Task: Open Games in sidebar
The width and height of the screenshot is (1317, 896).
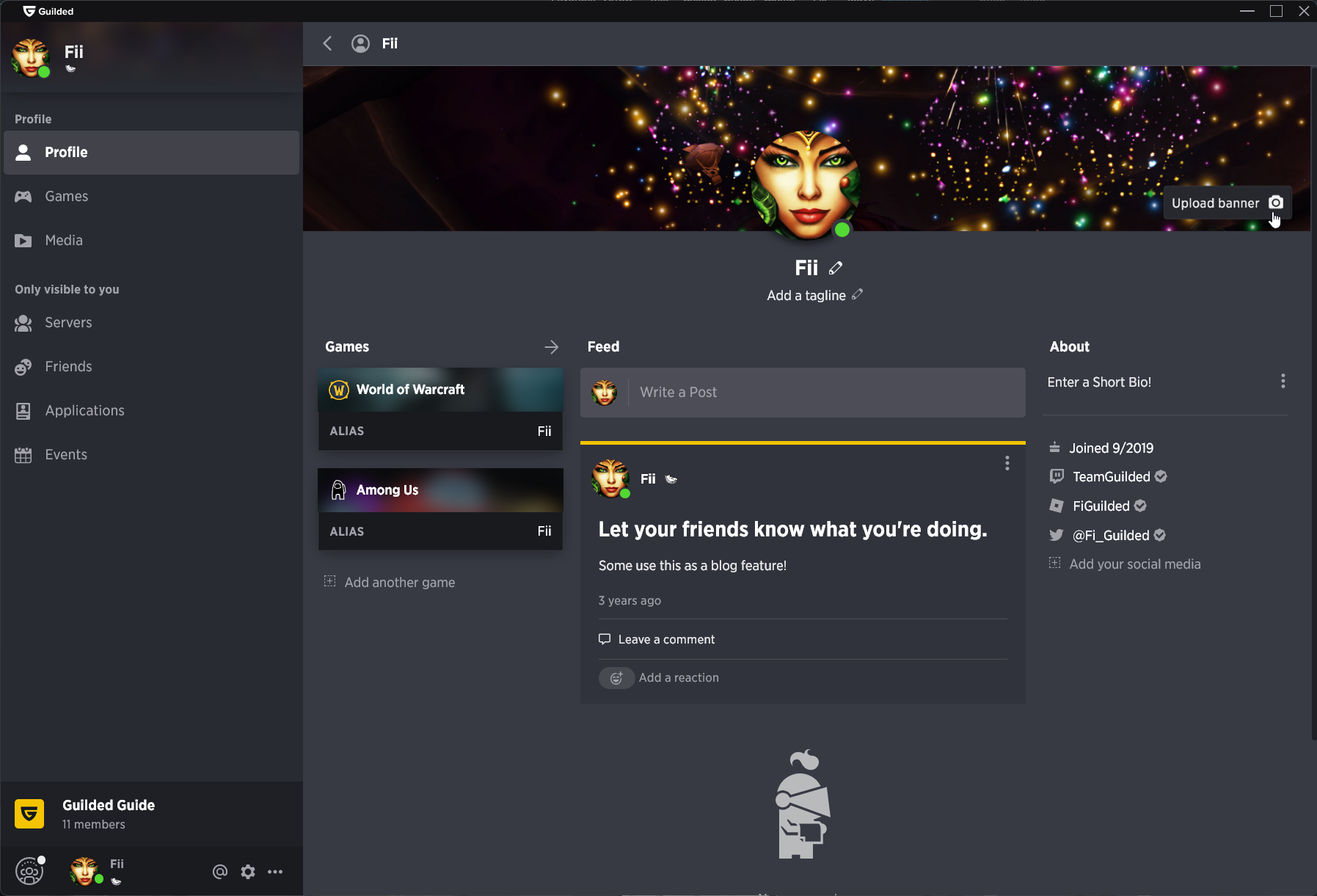Action: tap(152, 197)
